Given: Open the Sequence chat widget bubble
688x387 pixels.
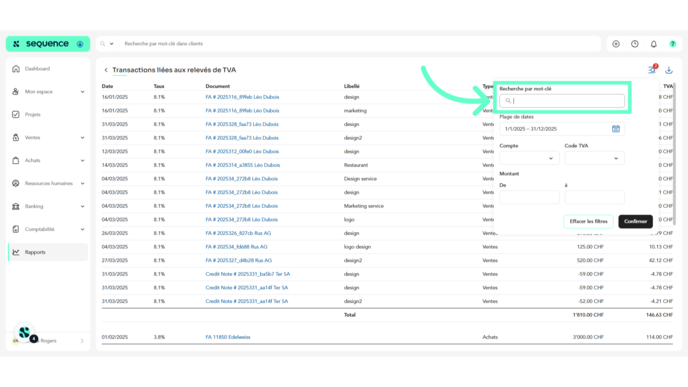Looking at the screenshot, I should (x=25, y=333).
